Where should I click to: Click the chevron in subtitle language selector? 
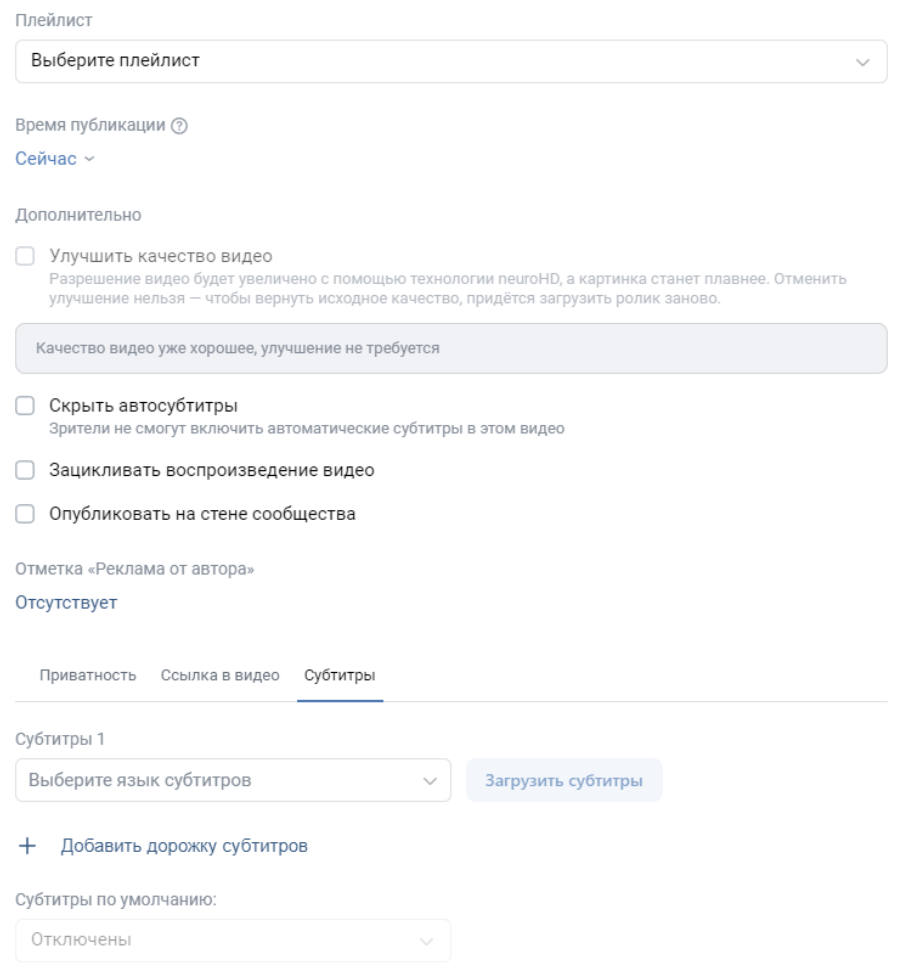[430, 780]
